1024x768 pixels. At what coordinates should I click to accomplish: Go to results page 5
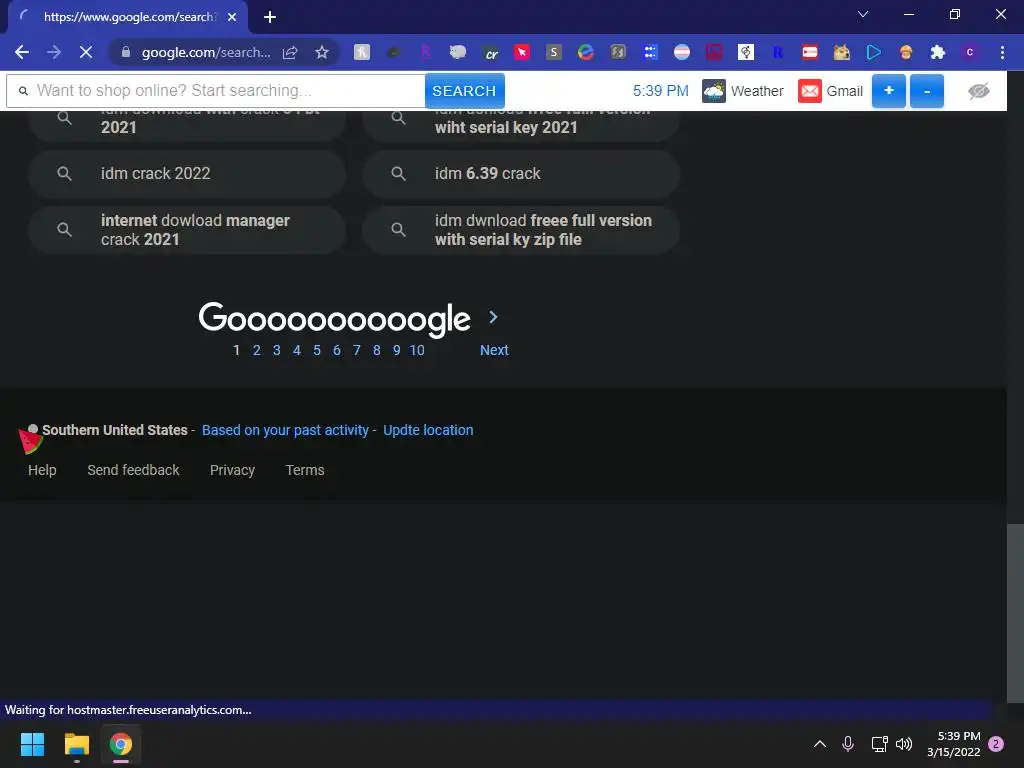[317, 350]
